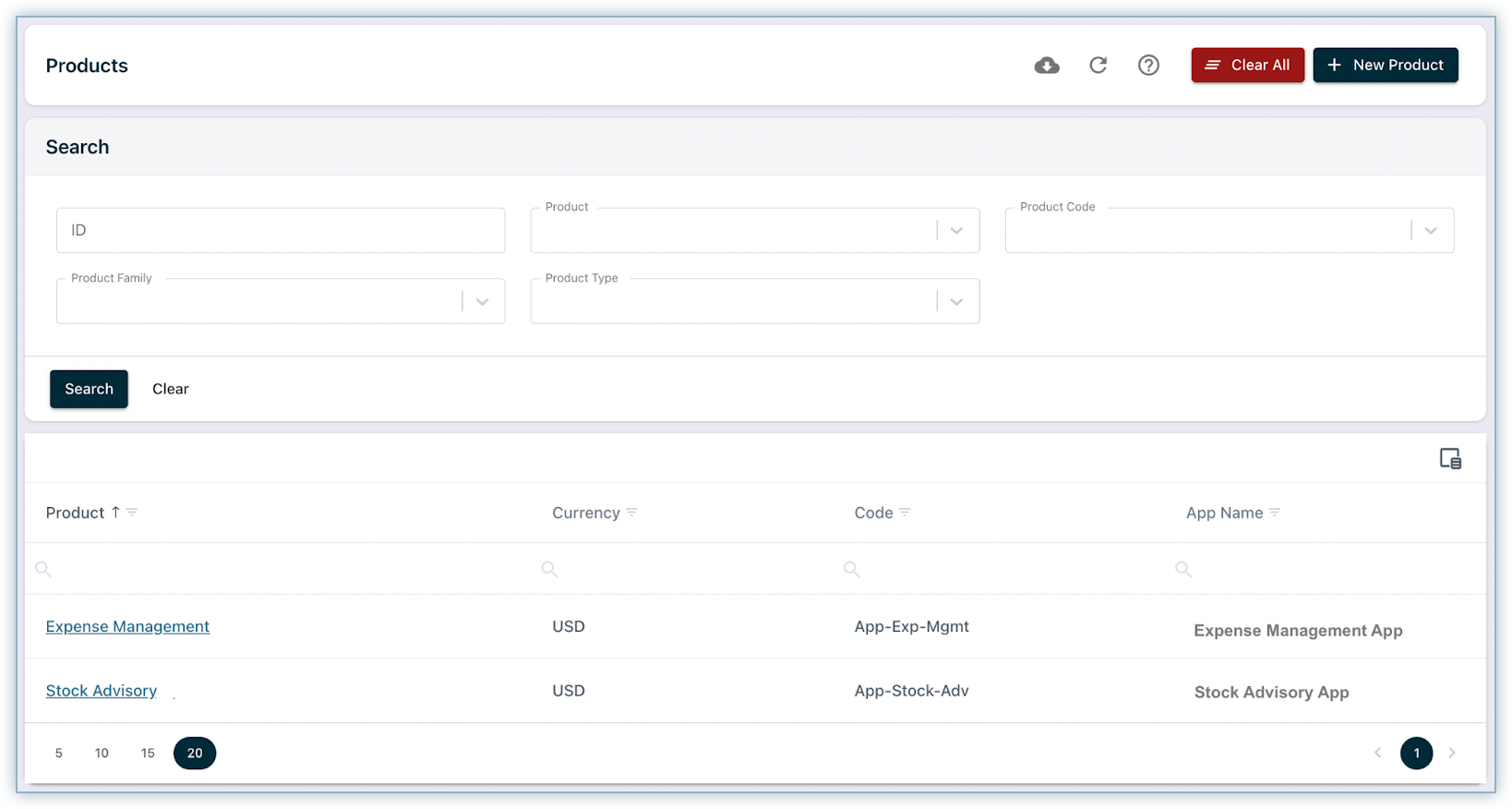This screenshot has height=809, width=1512.
Task: Click the refresh icon in header
Action: coord(1098,66)
